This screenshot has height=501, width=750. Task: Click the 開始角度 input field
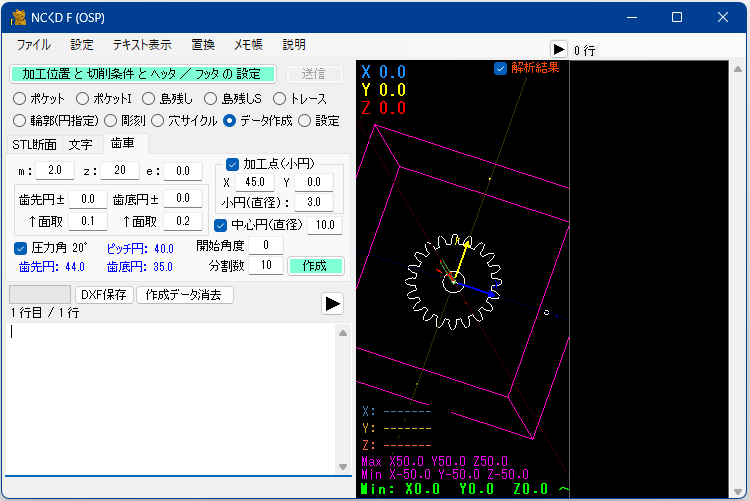266,245
